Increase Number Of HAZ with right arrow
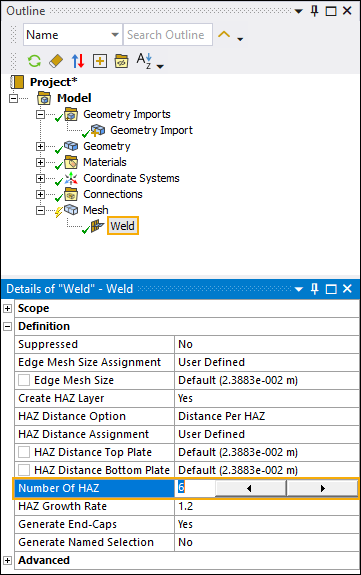The width and height of the screenshot is (361, 575). [x=322, y=488]
